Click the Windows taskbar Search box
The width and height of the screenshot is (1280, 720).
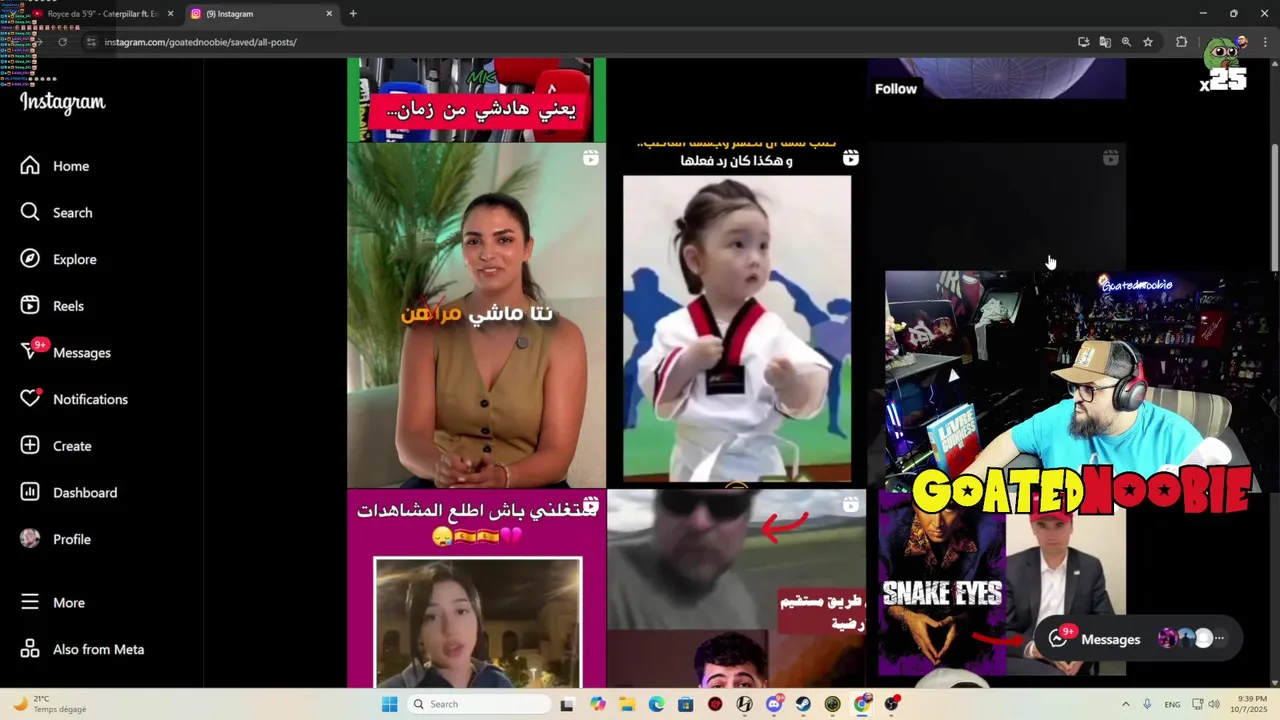(480, 704)
